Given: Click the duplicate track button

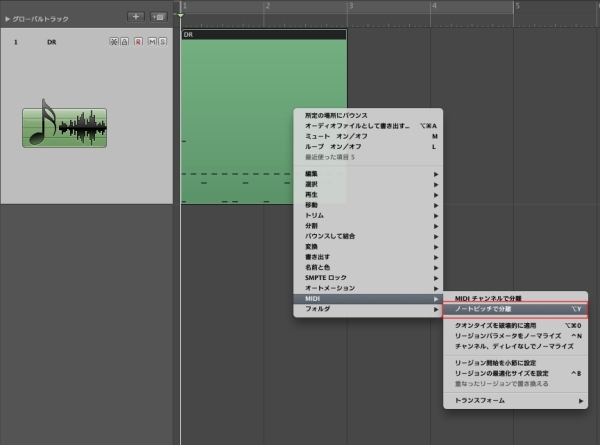Looking at the screenshot, I should click(x=158, y=17).
